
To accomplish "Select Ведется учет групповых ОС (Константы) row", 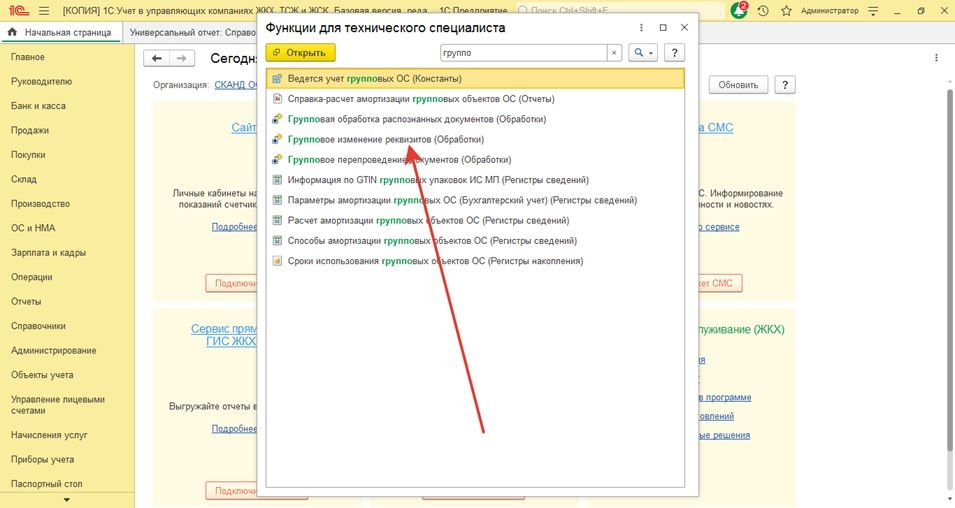I will click(475, 79).
